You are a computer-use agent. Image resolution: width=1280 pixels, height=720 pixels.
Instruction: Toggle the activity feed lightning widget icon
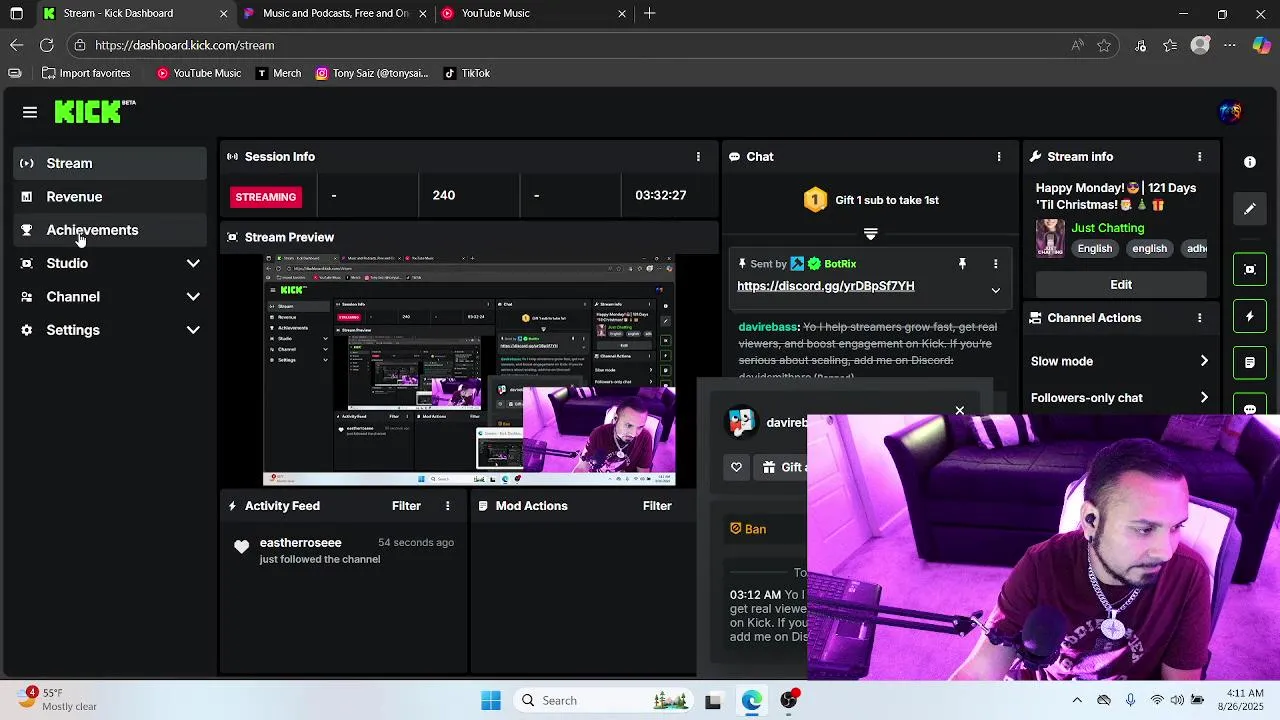[1249, 316]
